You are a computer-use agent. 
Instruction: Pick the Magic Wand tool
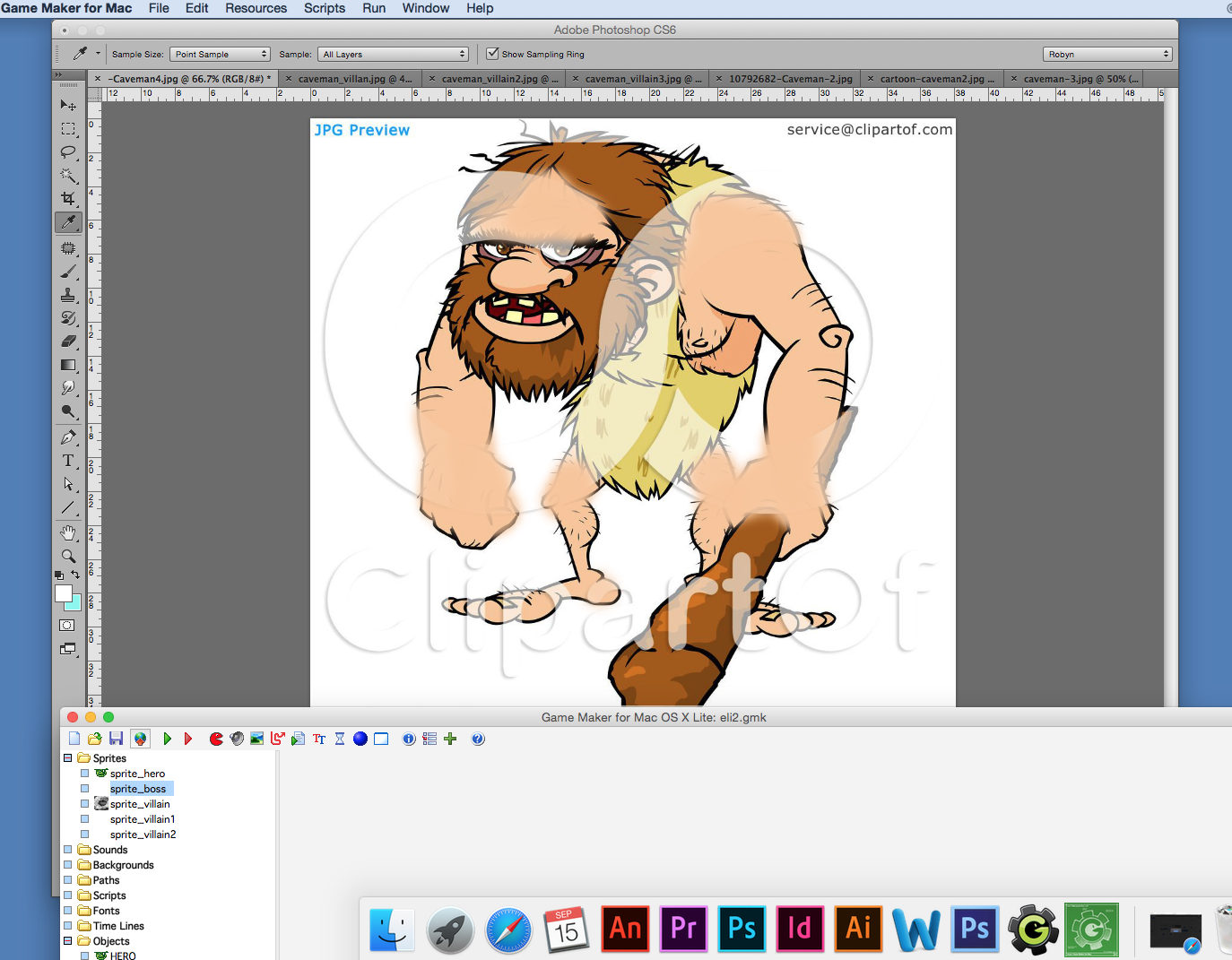(68, 175)
